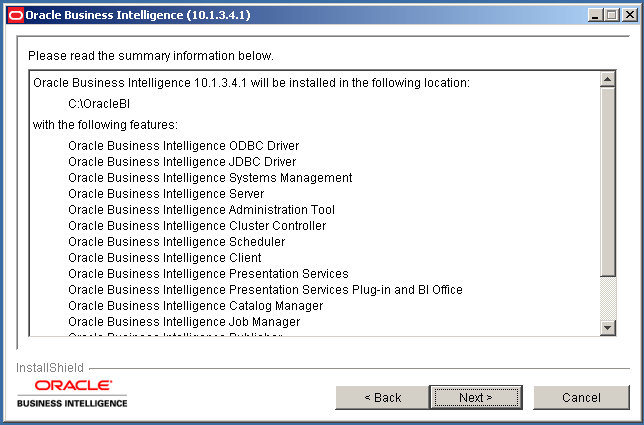Click the Oracle Business Intelligence logo
Viewport: 644px width, 425px height.
[x=72, y=392]
